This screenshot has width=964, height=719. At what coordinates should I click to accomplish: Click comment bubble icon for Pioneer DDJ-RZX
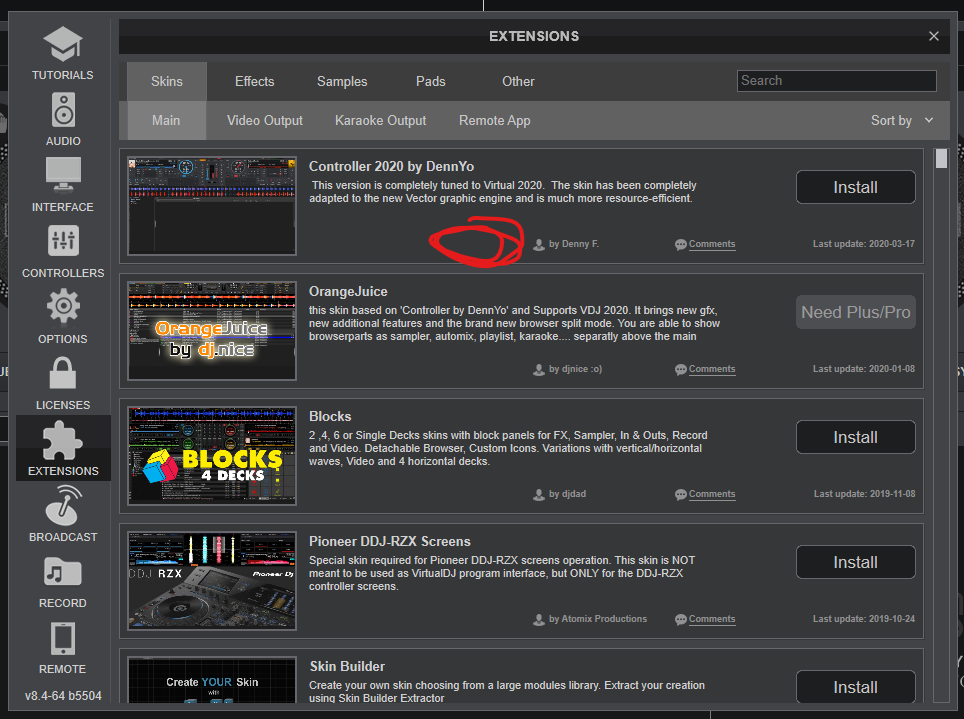pos(681,619)
